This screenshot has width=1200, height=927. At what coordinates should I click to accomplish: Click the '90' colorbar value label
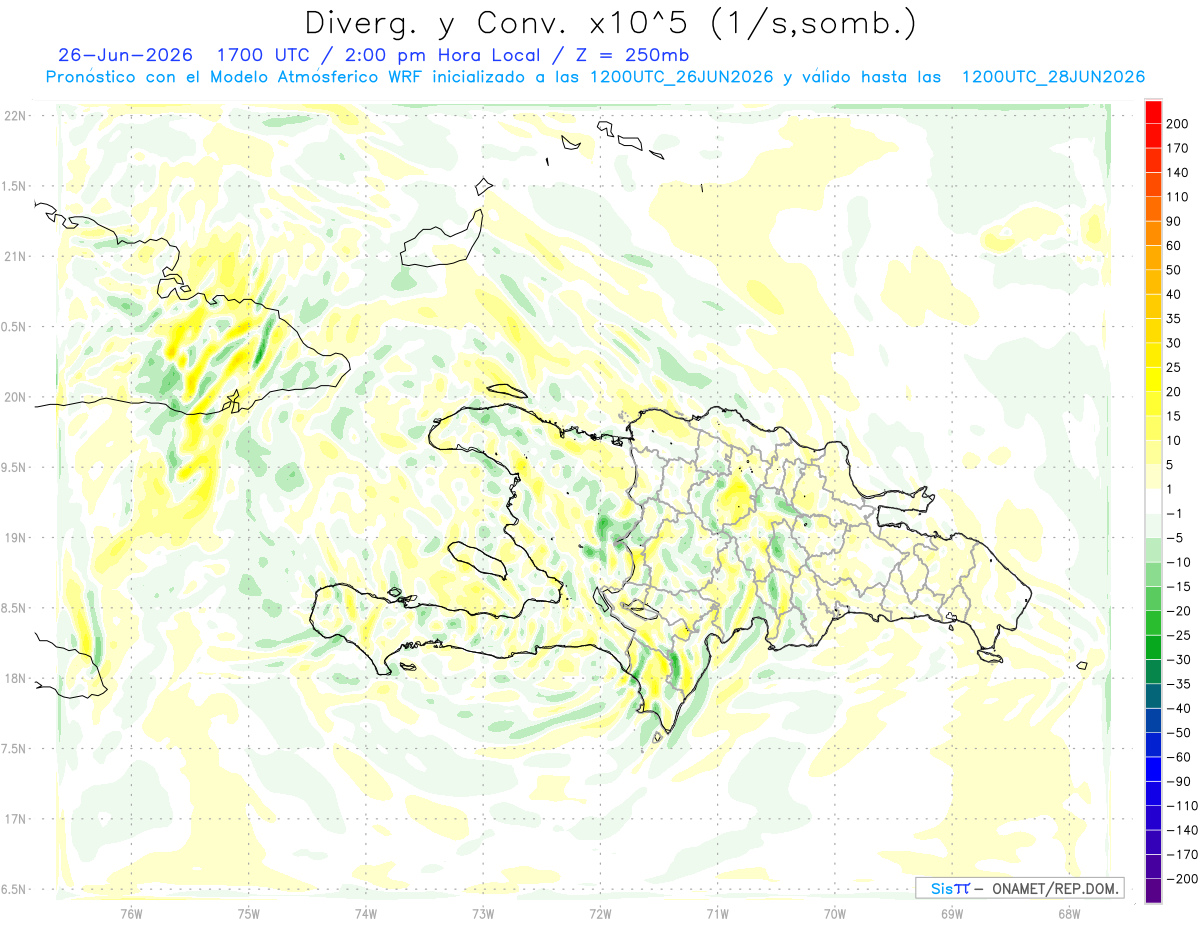click(x=1175, y=221)
